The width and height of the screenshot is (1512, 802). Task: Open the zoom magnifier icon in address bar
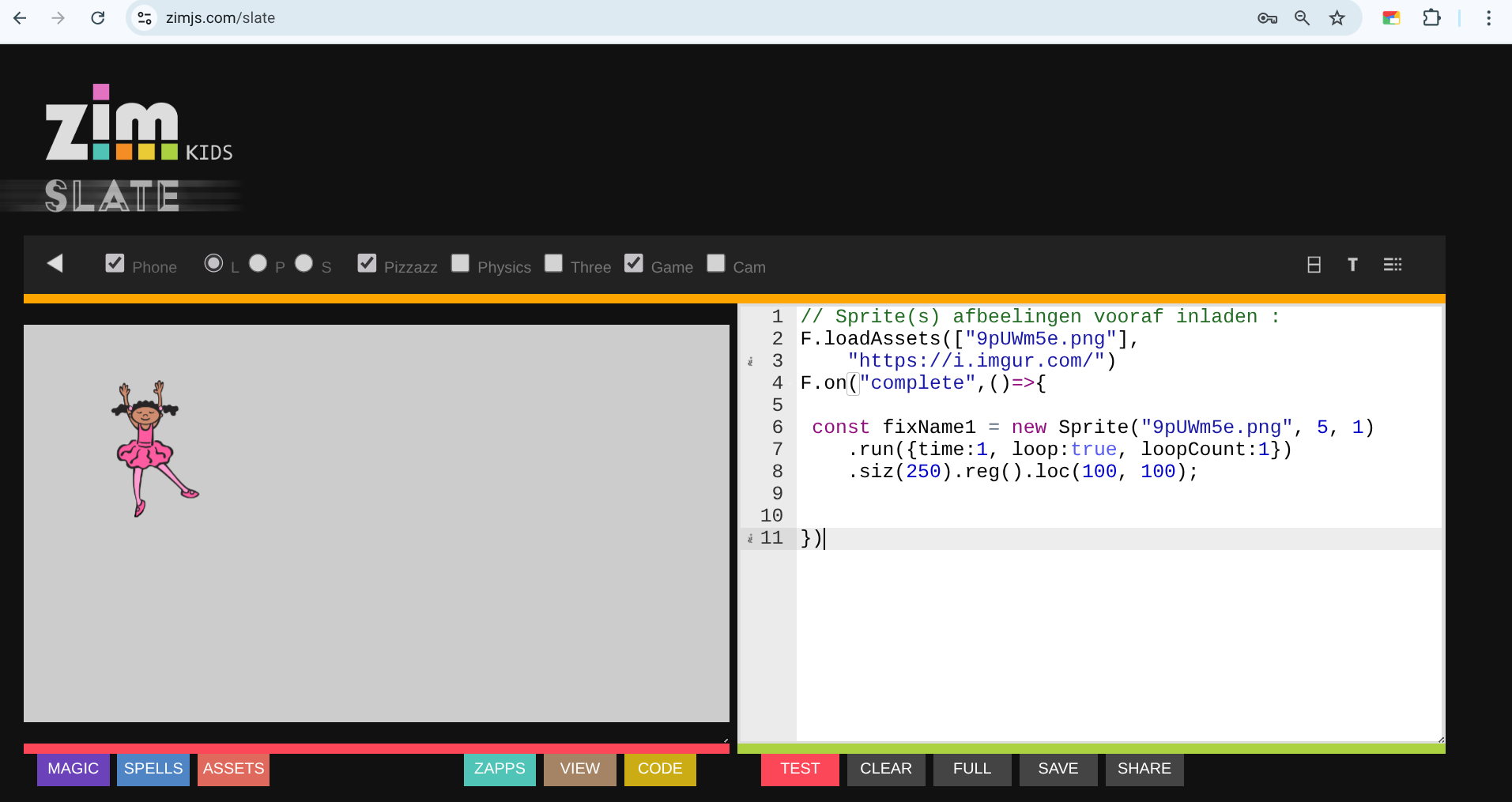[1302, 18]
